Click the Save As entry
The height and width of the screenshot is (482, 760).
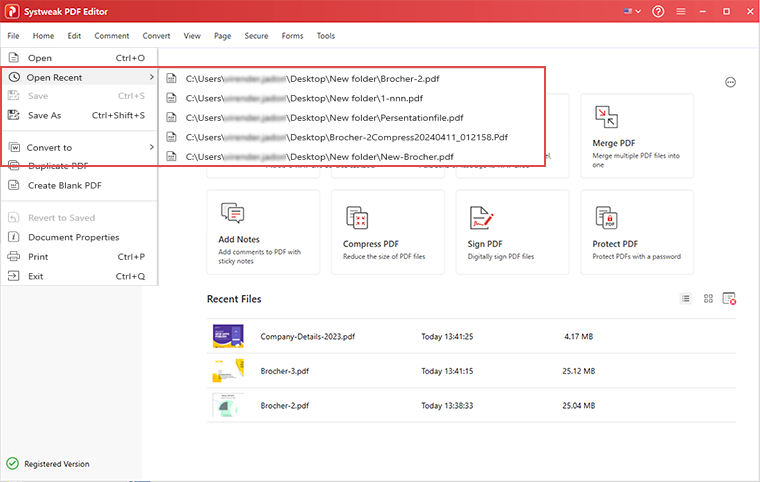[x=79, y=115]
